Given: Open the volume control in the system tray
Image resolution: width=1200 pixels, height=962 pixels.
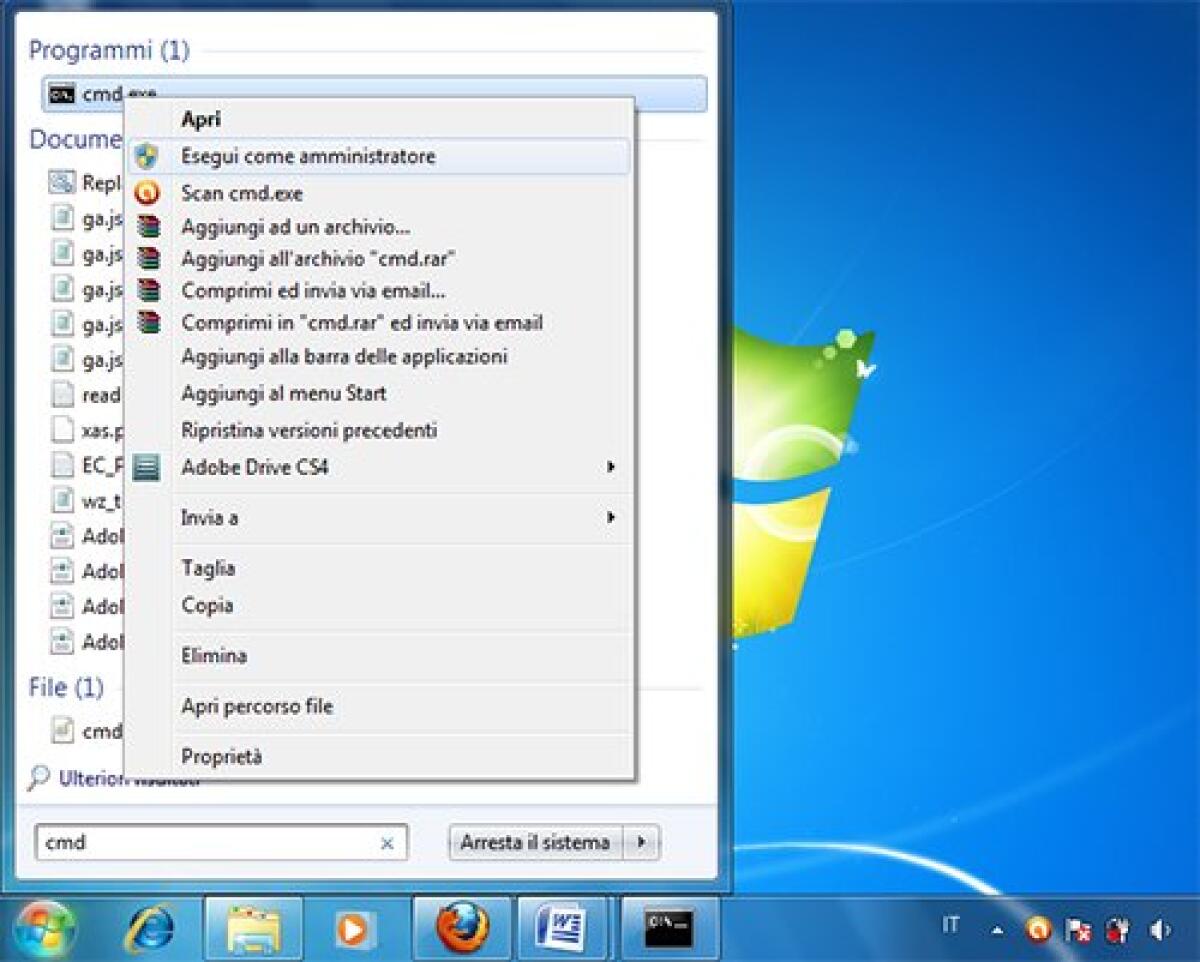Looking at the screenshot, I should (1156, 928).
